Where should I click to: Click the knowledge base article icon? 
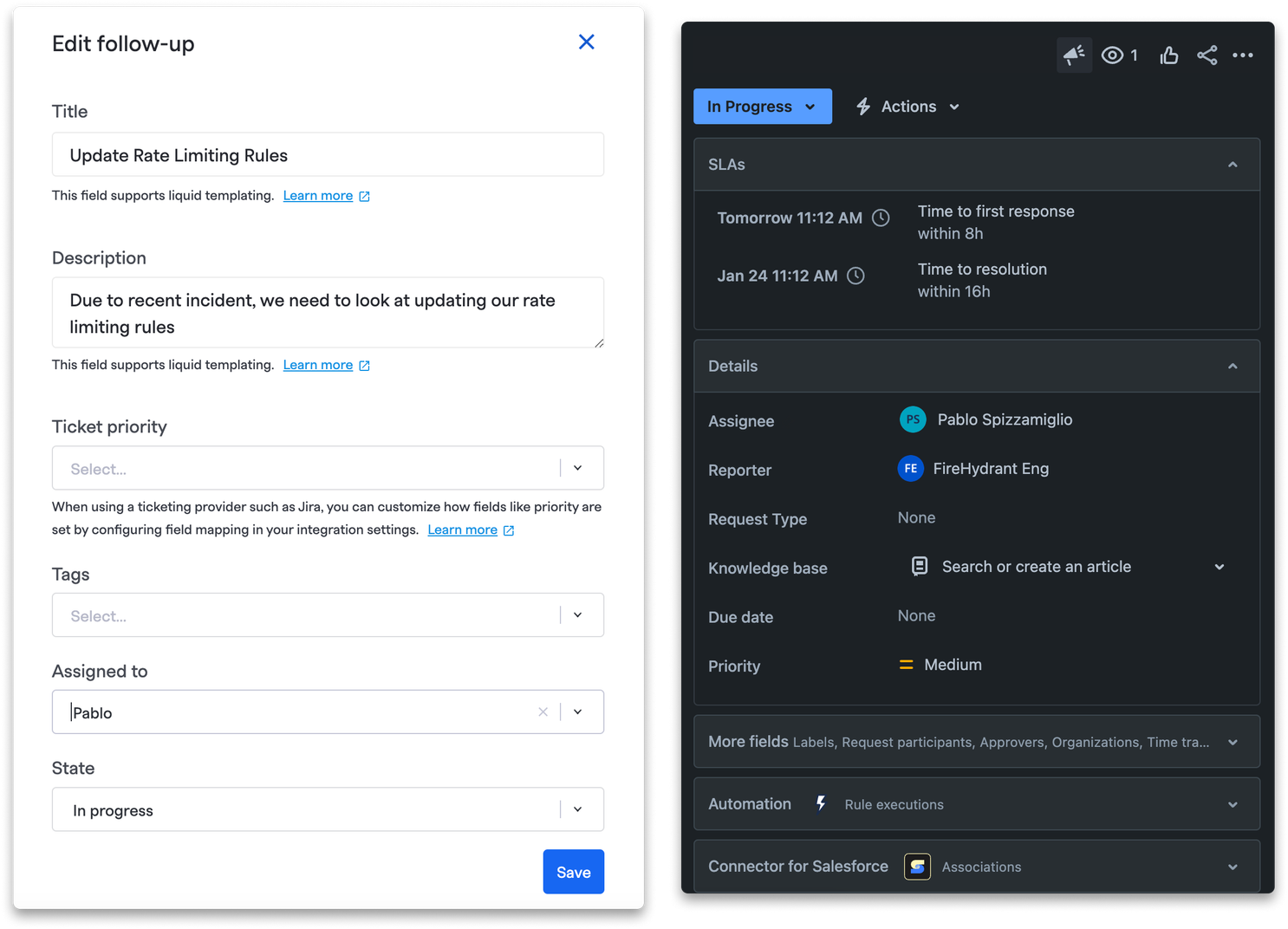click(920, 566)
